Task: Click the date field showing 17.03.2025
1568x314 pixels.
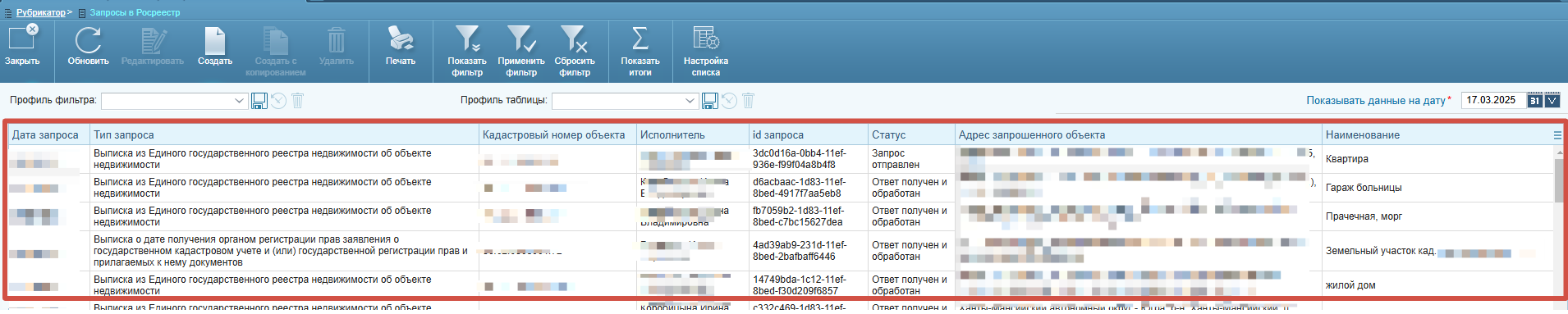Action: pyautogui.click(x=1493, y=101)
